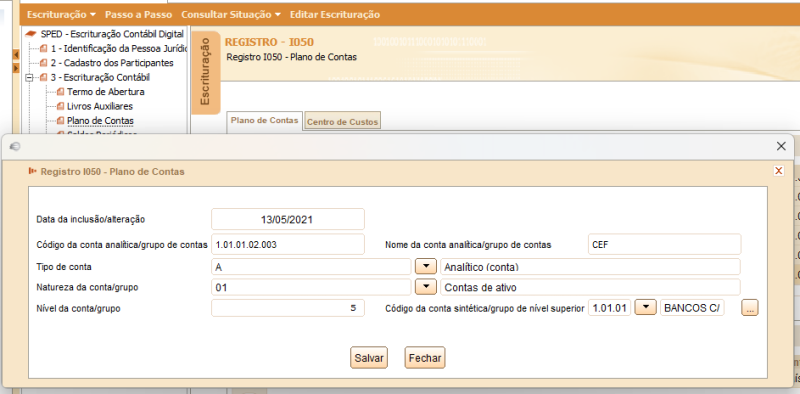Screen dimensions: 800x394
Task: Select SPED - Escrituração Contábil Digital root node
Action: (112, 34)
